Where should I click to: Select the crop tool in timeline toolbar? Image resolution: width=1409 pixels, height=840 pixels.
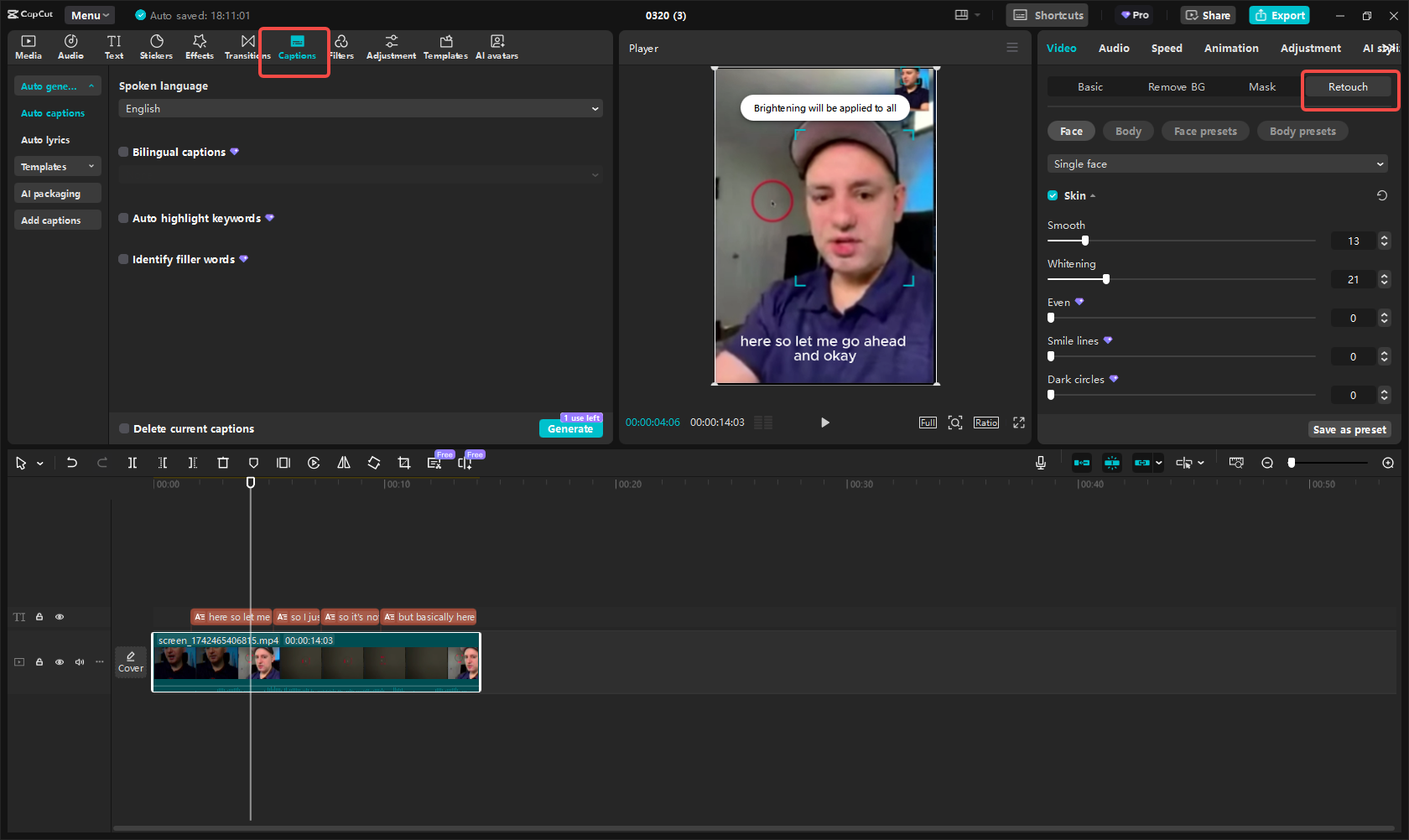click(x=404, y=463)
